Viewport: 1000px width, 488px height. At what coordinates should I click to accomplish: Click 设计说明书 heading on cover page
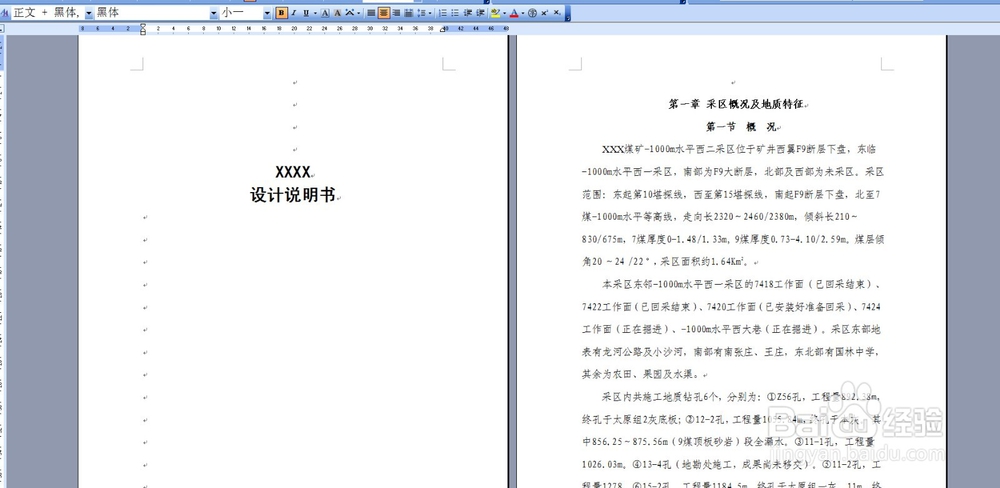293,195
